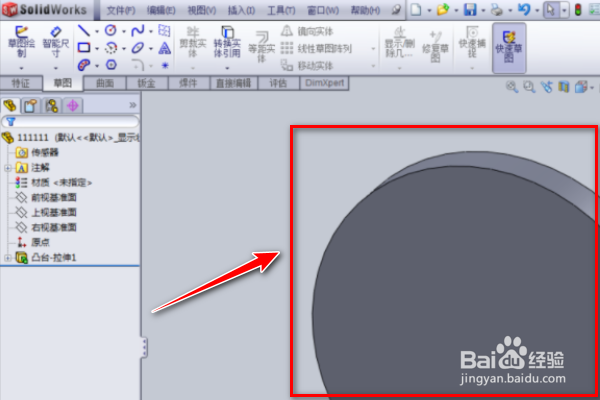Image resolution: width=600 pixels, height=400 pixels.
Task: Open the dropdown under 智能尺寸
Action: coord(55,69)
